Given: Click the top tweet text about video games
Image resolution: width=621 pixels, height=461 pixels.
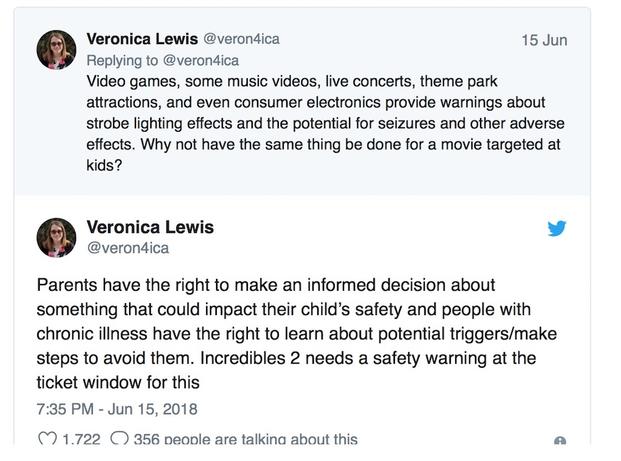Looking at the screenshot, I should [x=325, y=123].
